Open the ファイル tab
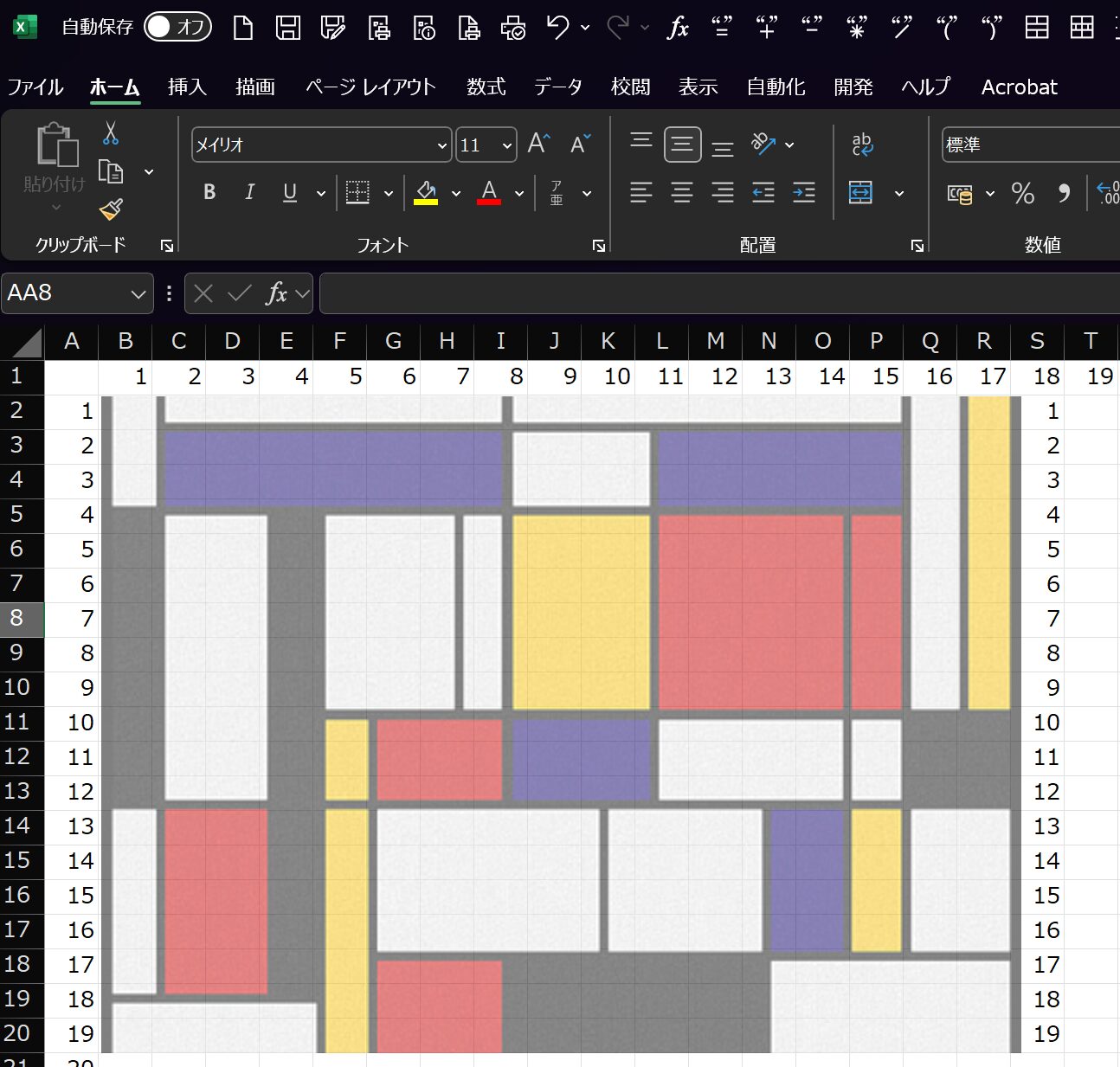The height and width of the screenshot is (1067, 1120). (x=35, y=87)
